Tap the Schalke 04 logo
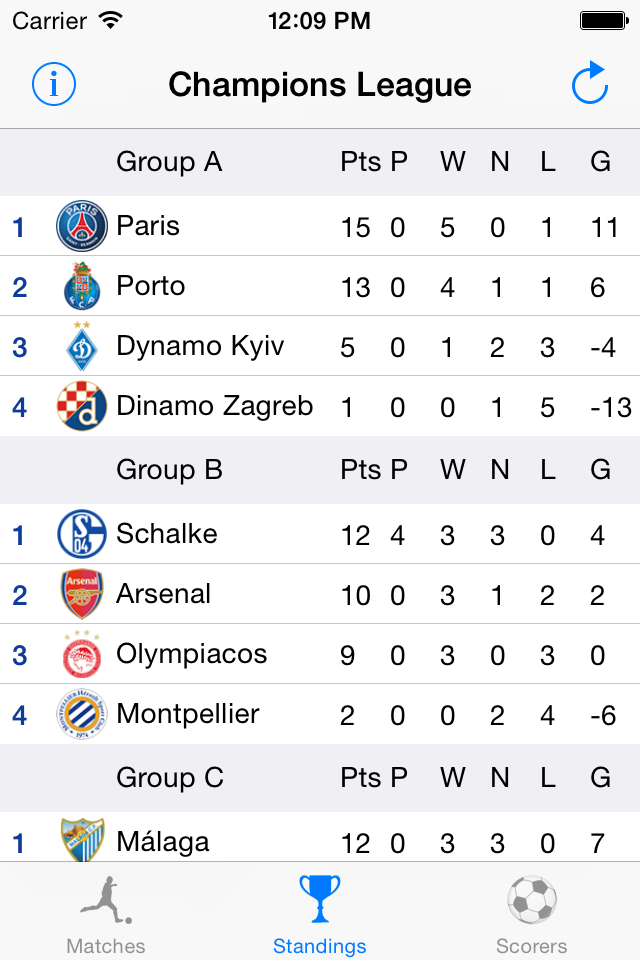This screenshot has width=640, height=960. click(x=81, y=534)
